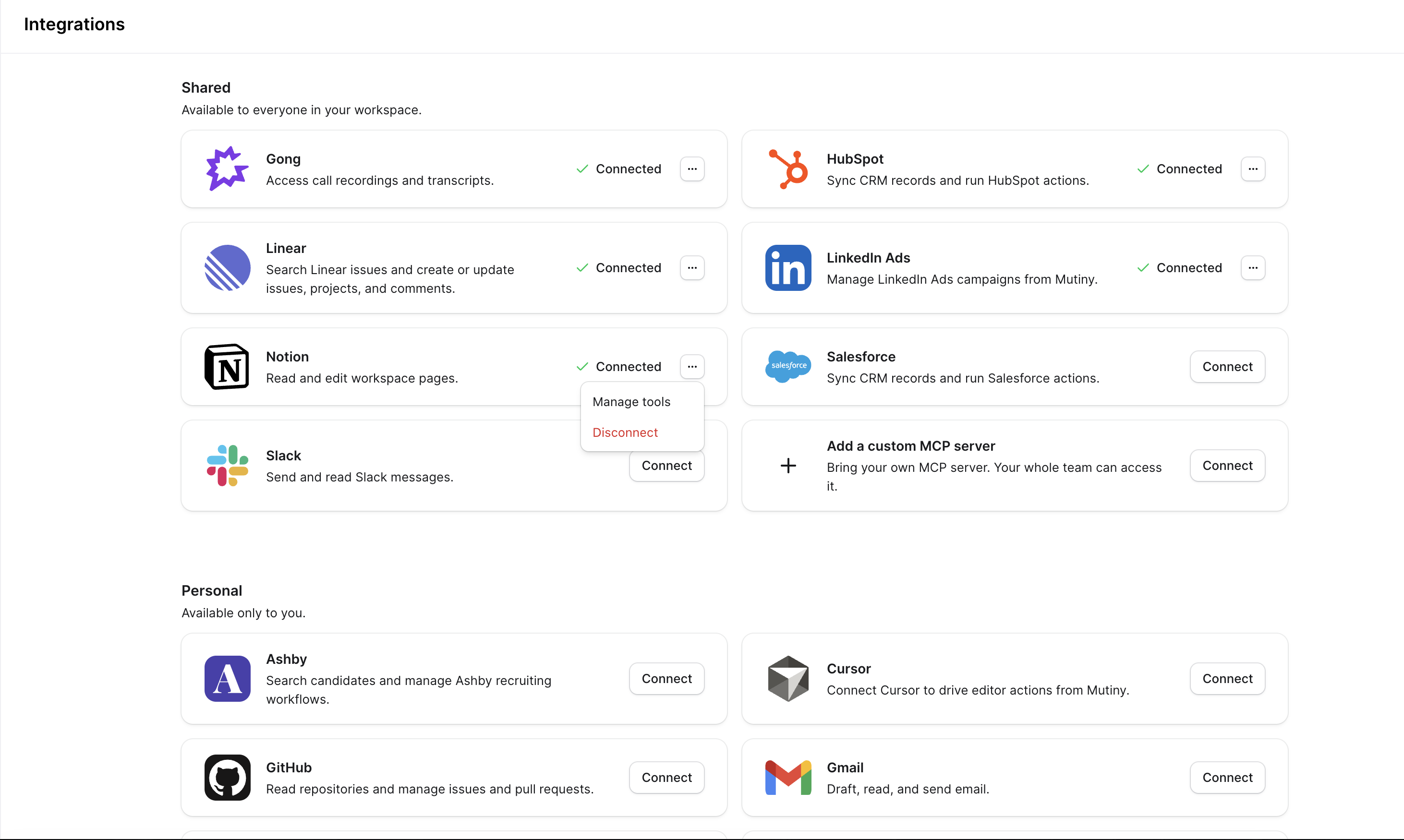Image resolution: width=1404 pixels, height=840 pixels.
Task: Click the Notion Connected status
Action: [618, 367]
